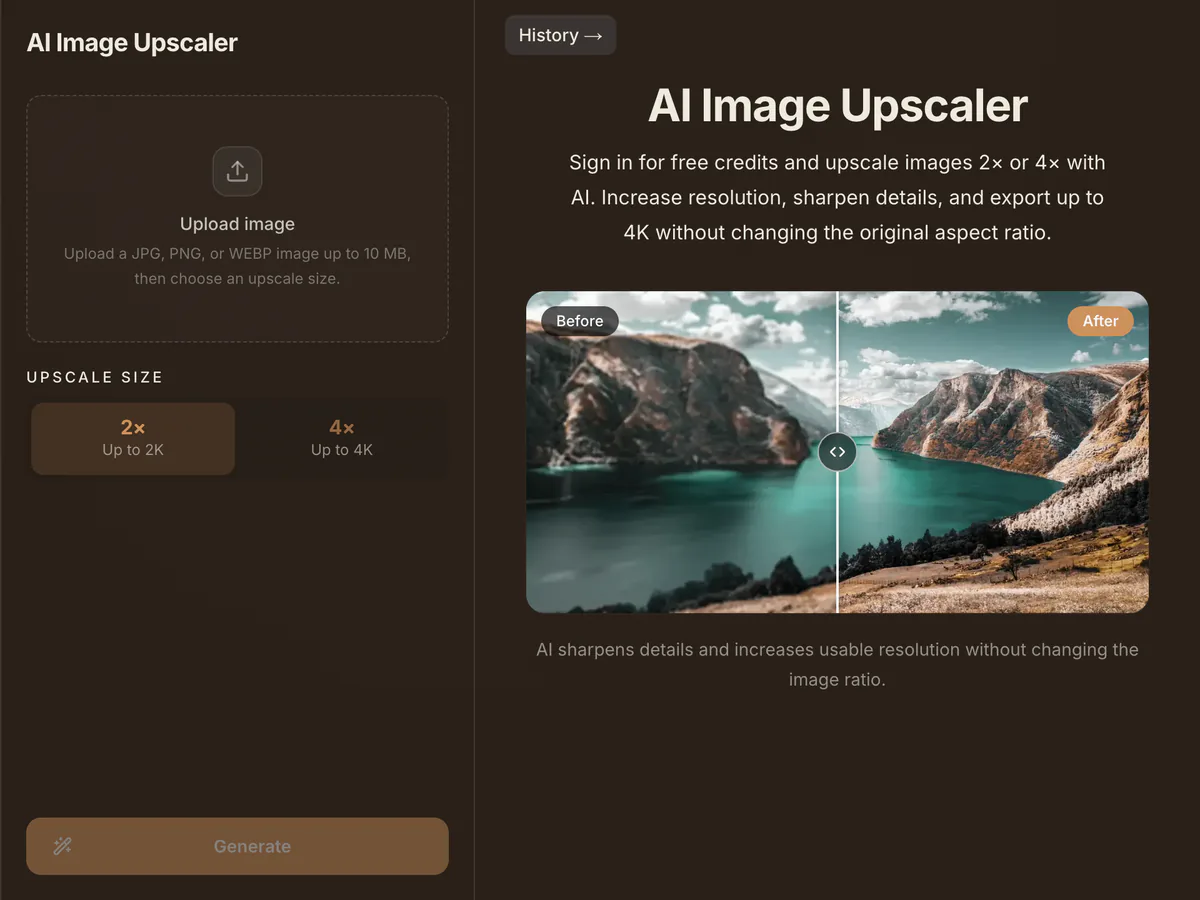Click the fjord comparison preview image

click(838, 452)
